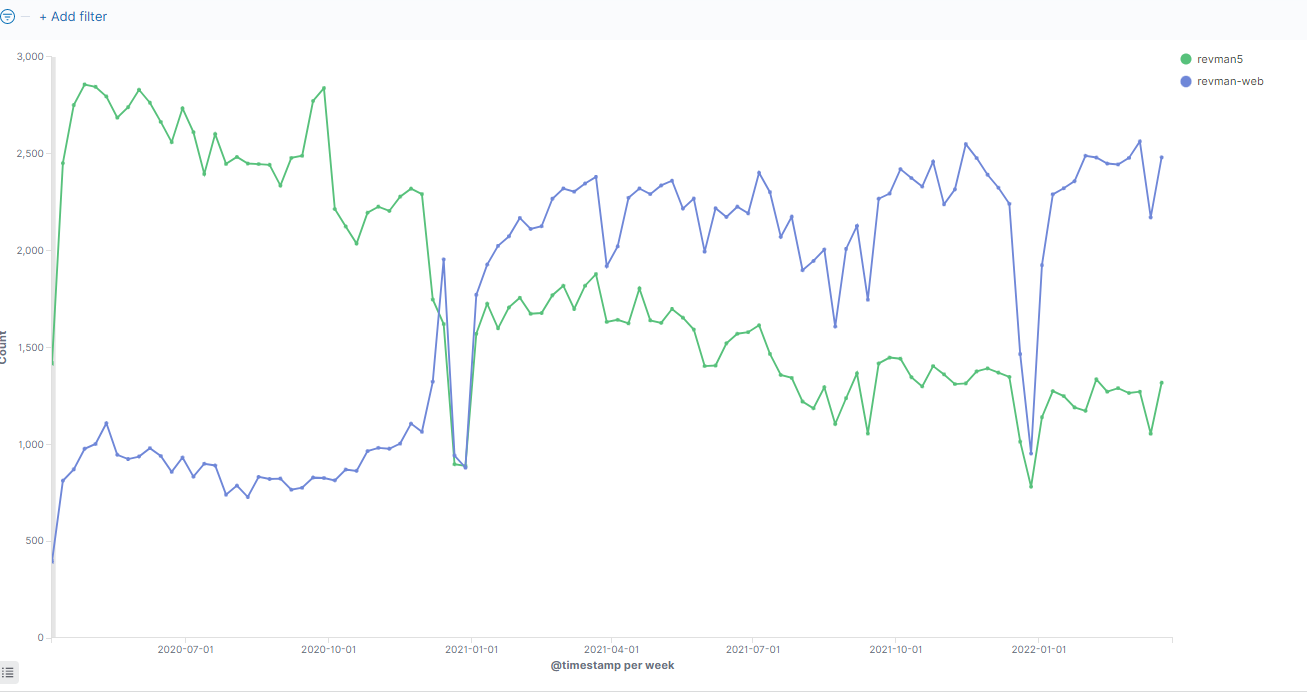Click the last revman5 data point
Screen dimensions: 1307x695
(x=1161, y=382)
